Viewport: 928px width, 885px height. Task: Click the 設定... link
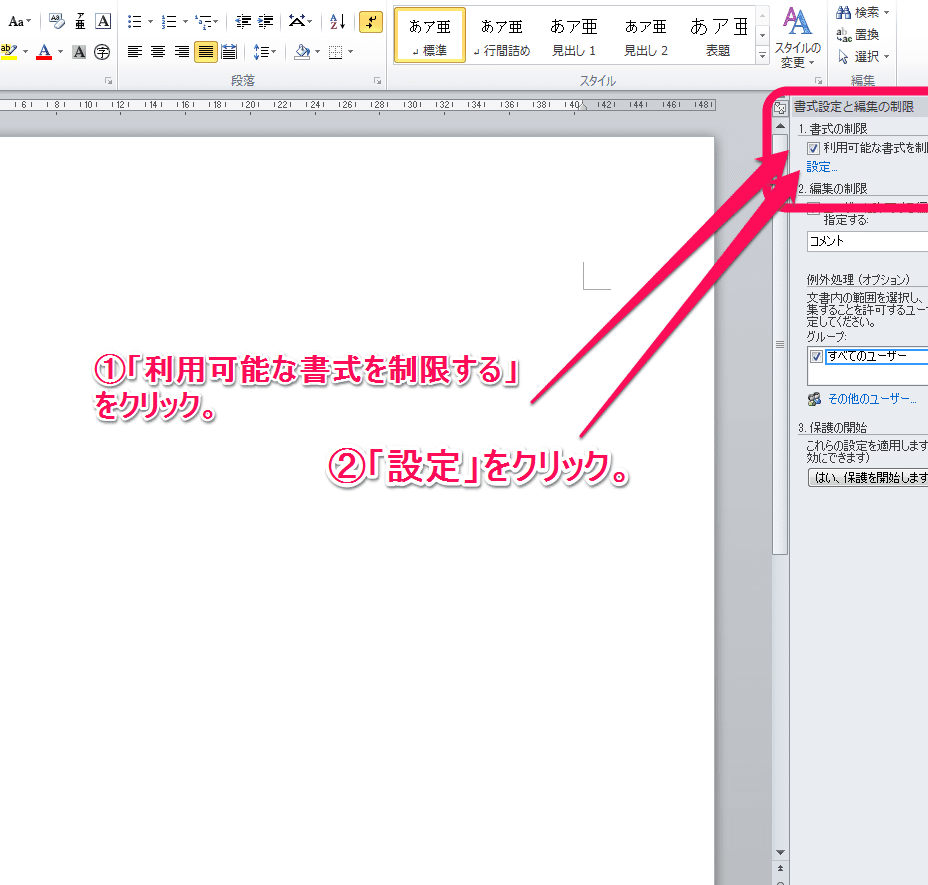click(822, 167)
